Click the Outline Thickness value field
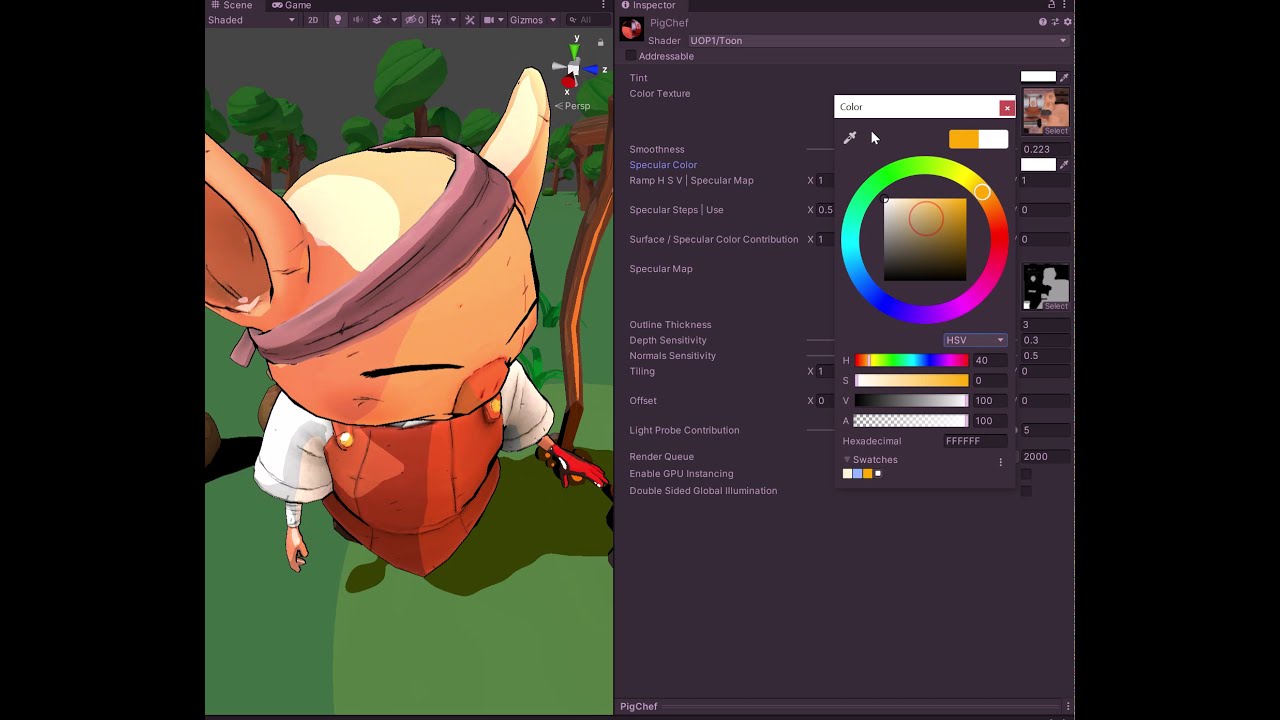This screenshot has width=1280, height=720. tap(1045, 325)
